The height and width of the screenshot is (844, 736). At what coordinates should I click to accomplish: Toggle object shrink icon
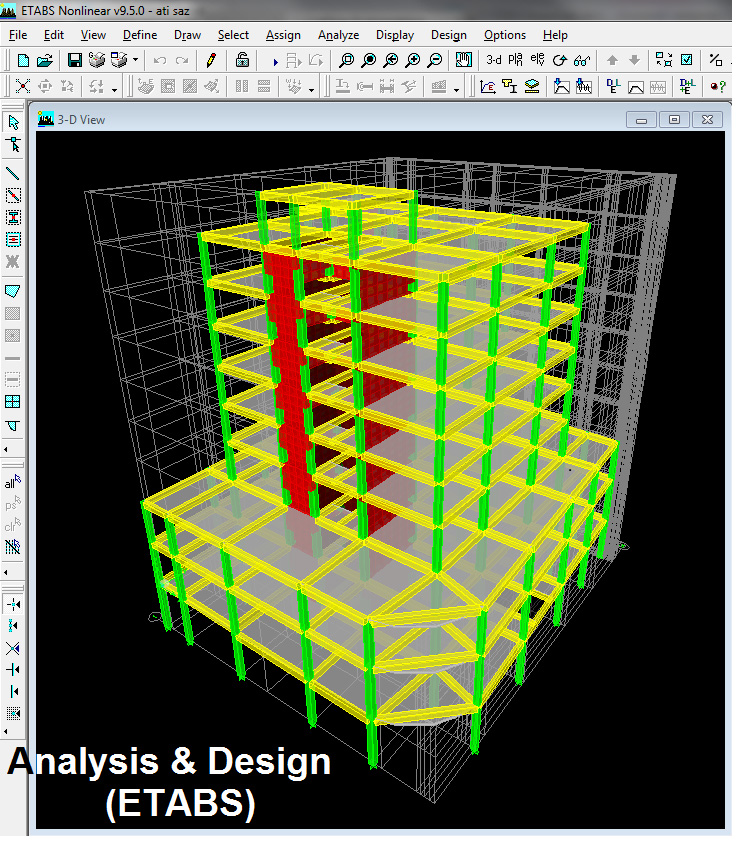click(x=664, y=60)
